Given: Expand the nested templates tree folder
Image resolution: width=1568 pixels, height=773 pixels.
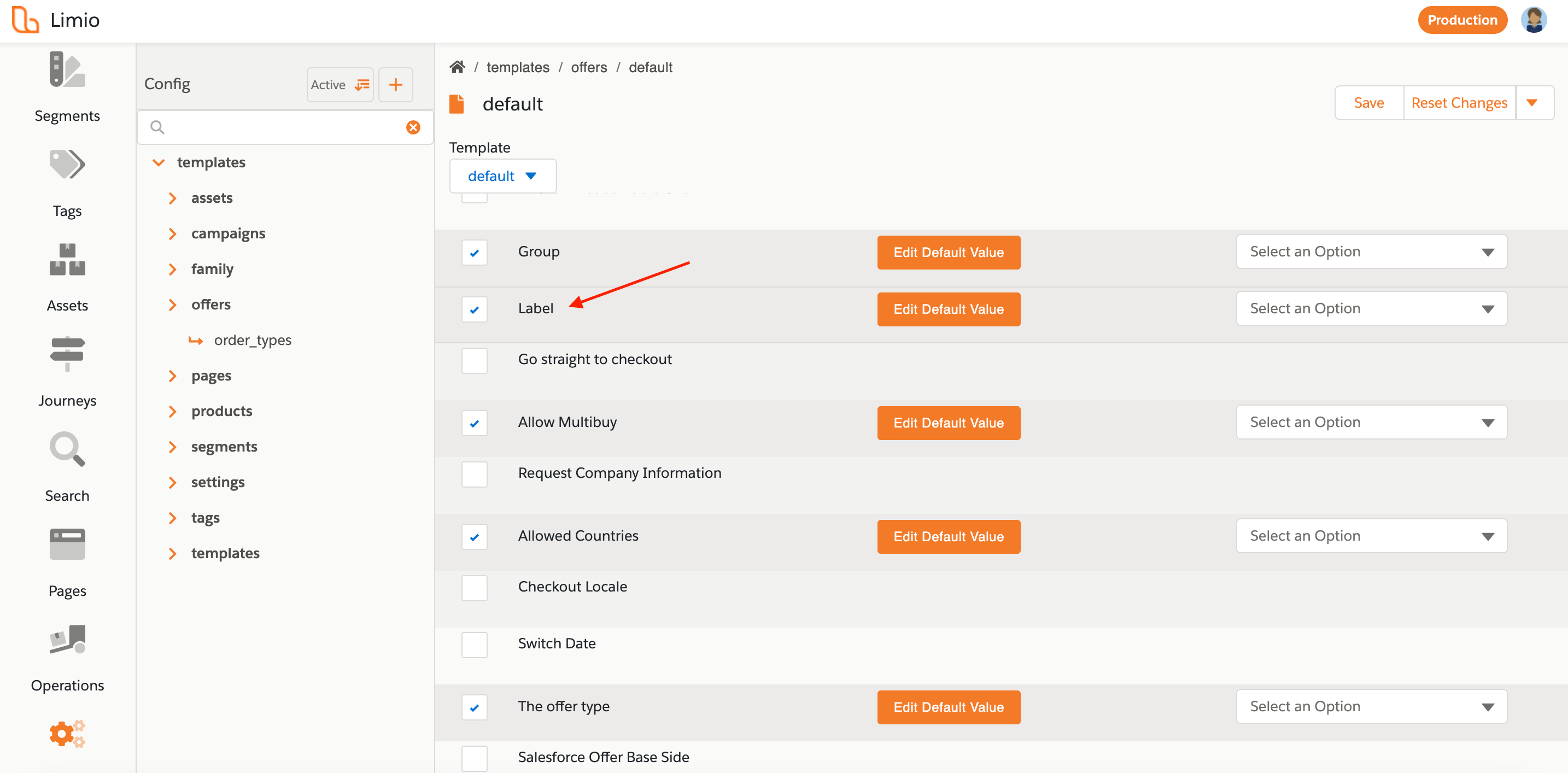Looking at the screenshot, I should [172, 553].
